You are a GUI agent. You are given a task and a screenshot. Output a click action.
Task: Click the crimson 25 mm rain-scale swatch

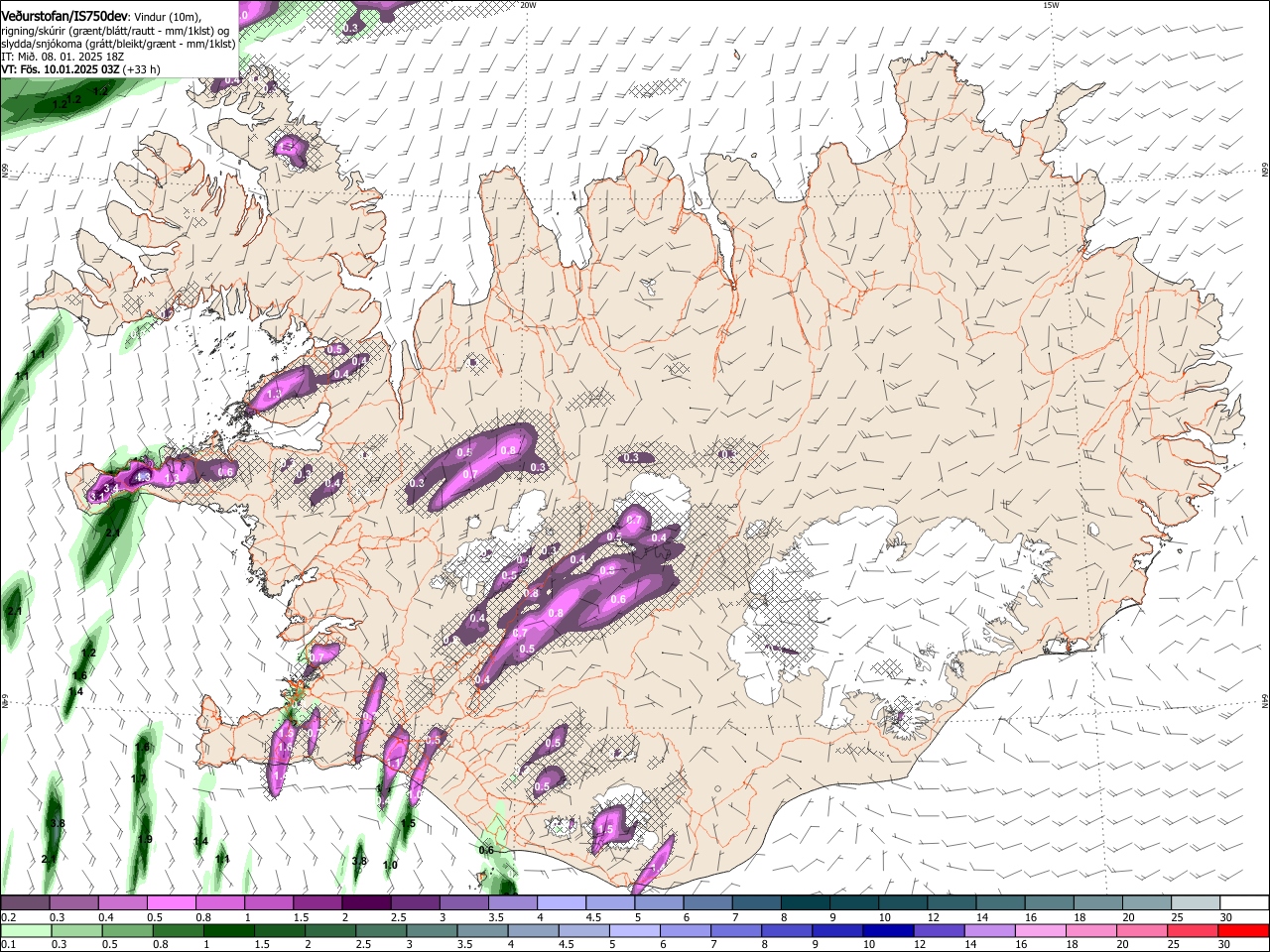1192,931
